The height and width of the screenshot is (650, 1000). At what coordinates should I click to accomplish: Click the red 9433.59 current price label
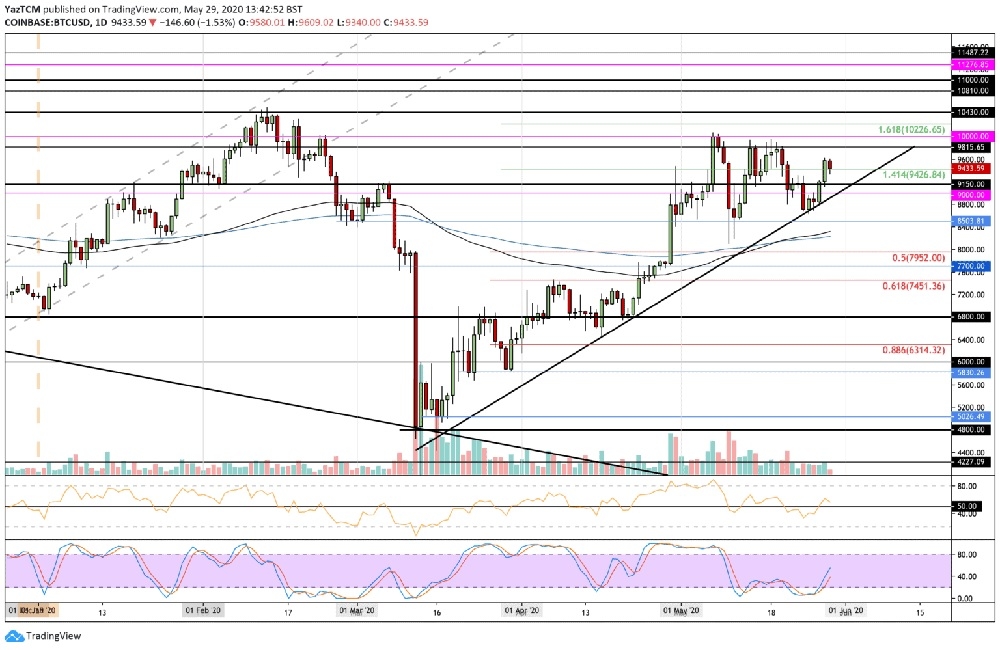point(971,168)
